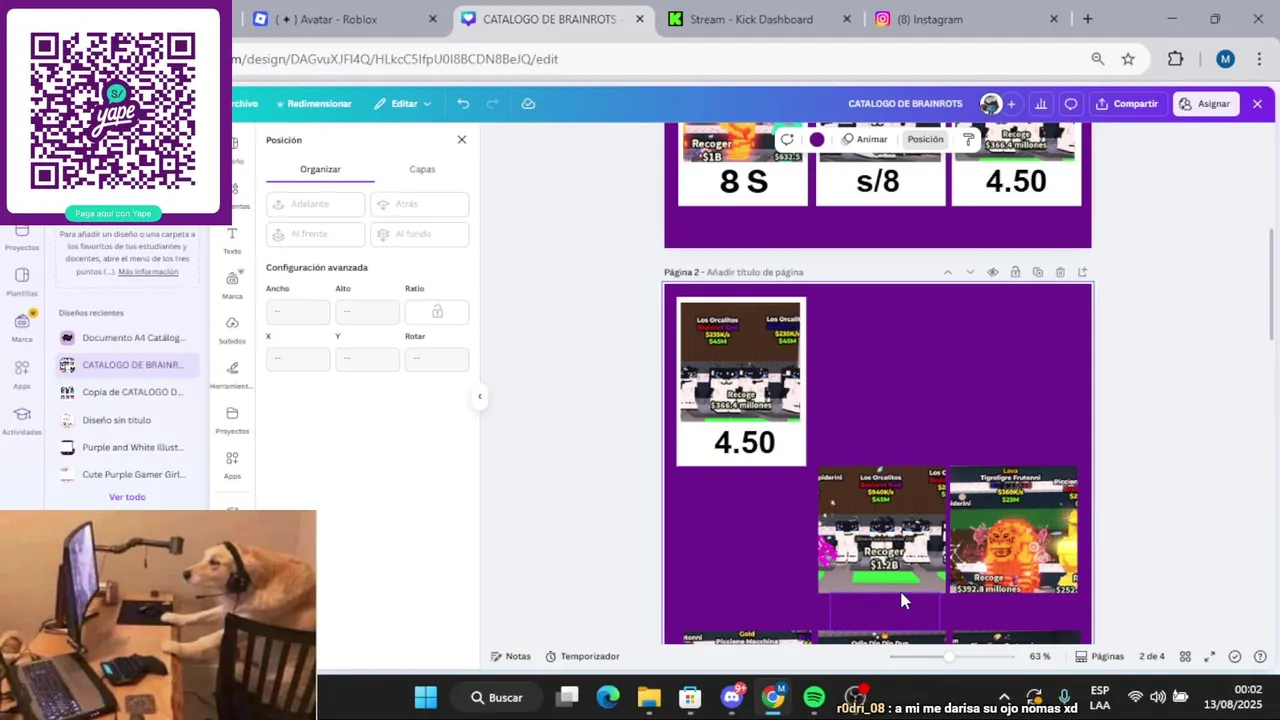Move page 2 down with the chevron
The width and height of the screenshot is (1280, 720).
(970, 272)
